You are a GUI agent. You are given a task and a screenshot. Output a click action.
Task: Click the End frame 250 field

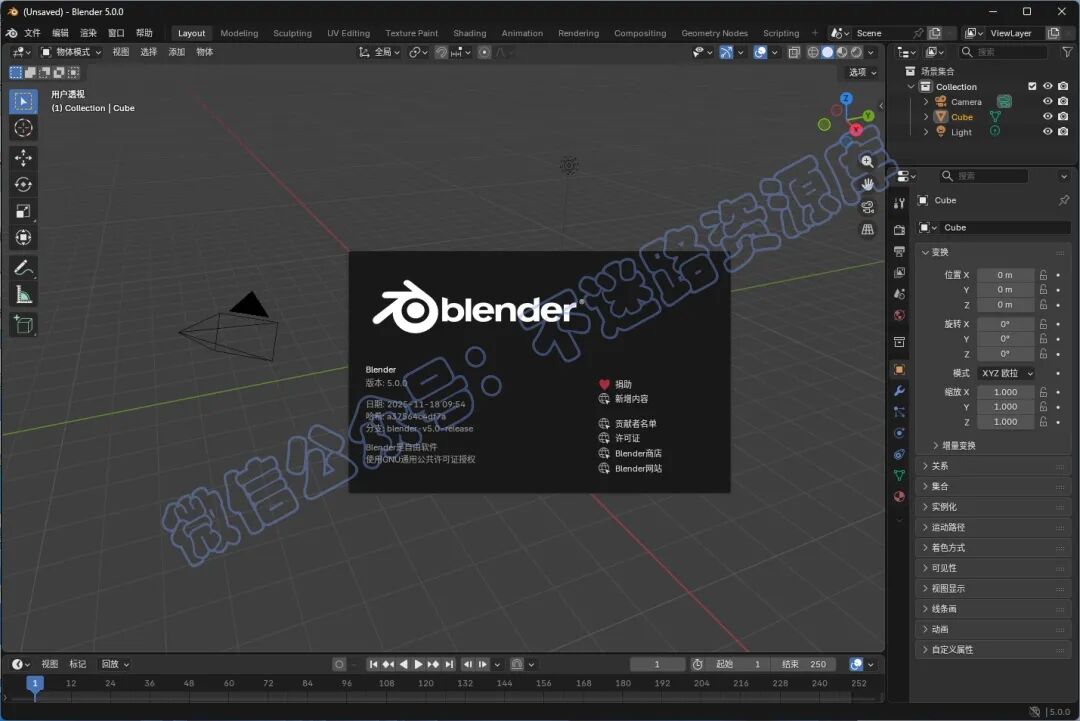[804, 664]
